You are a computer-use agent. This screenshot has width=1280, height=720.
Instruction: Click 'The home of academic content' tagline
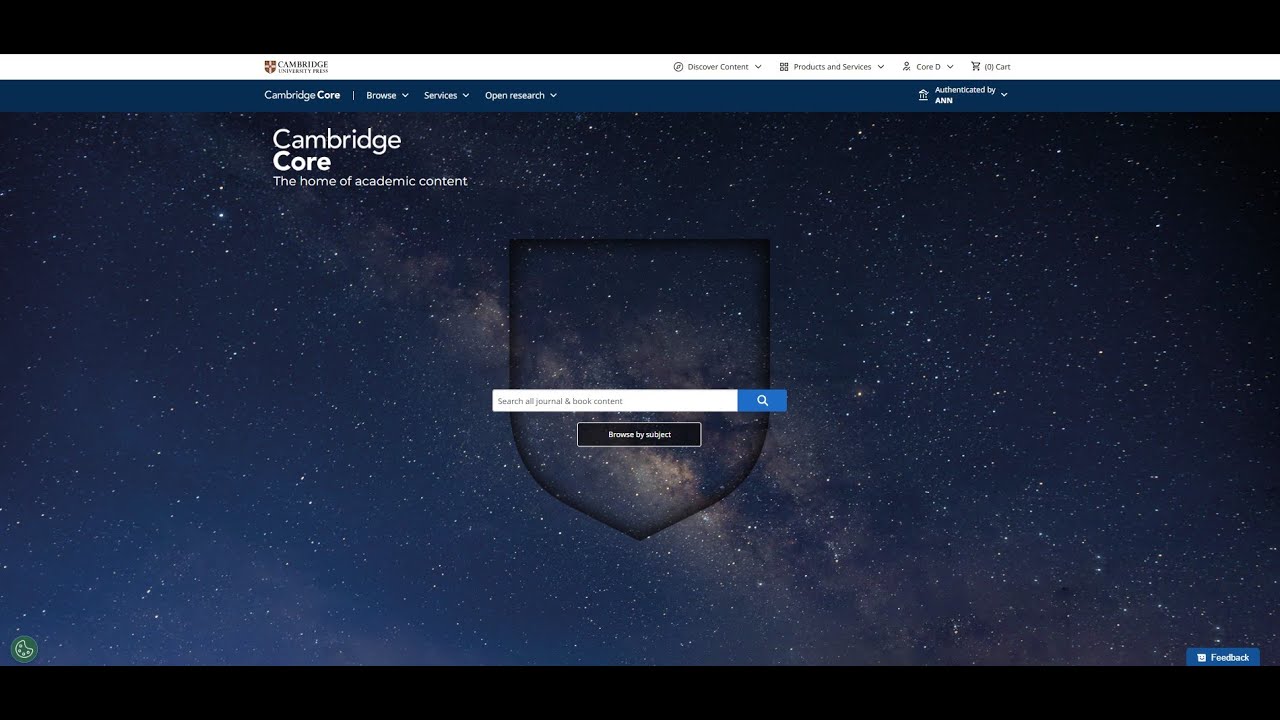point(370,182)
